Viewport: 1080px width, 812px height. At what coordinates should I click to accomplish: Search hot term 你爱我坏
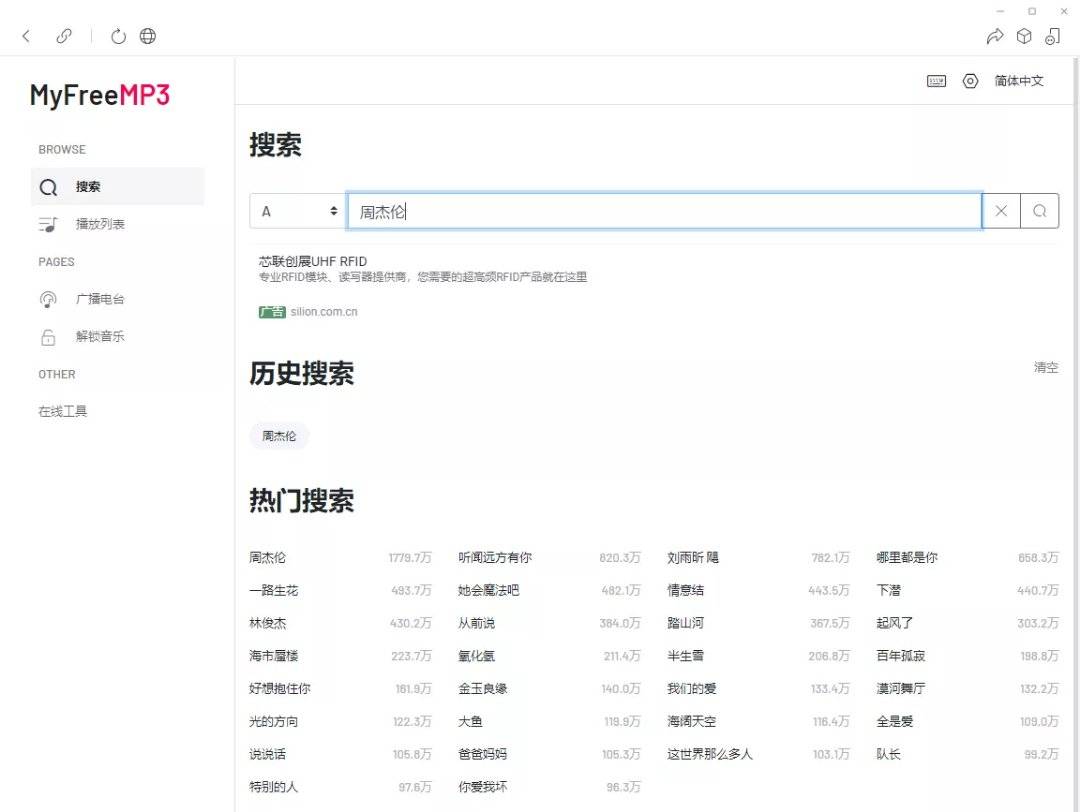point(483,787)
